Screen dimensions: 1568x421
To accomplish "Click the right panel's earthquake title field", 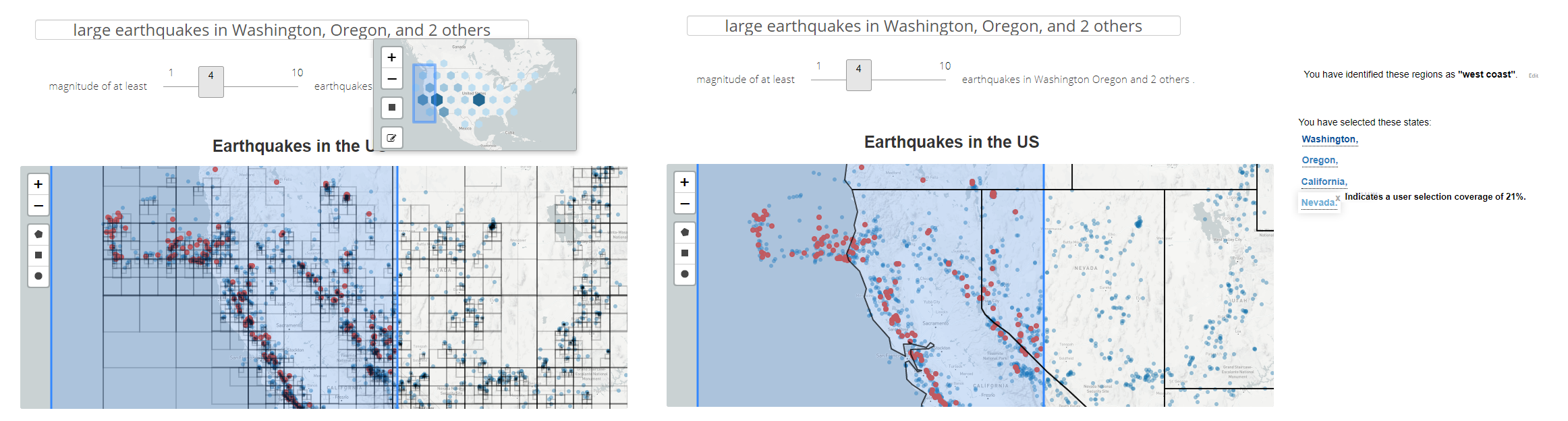I will 933,26.
